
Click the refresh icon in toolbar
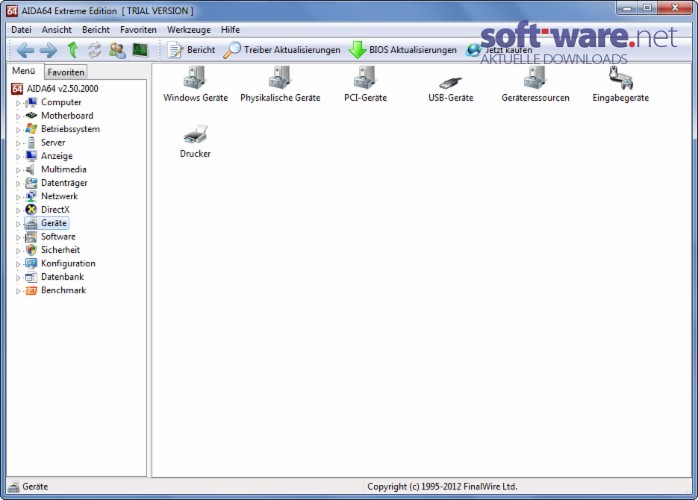95,50
